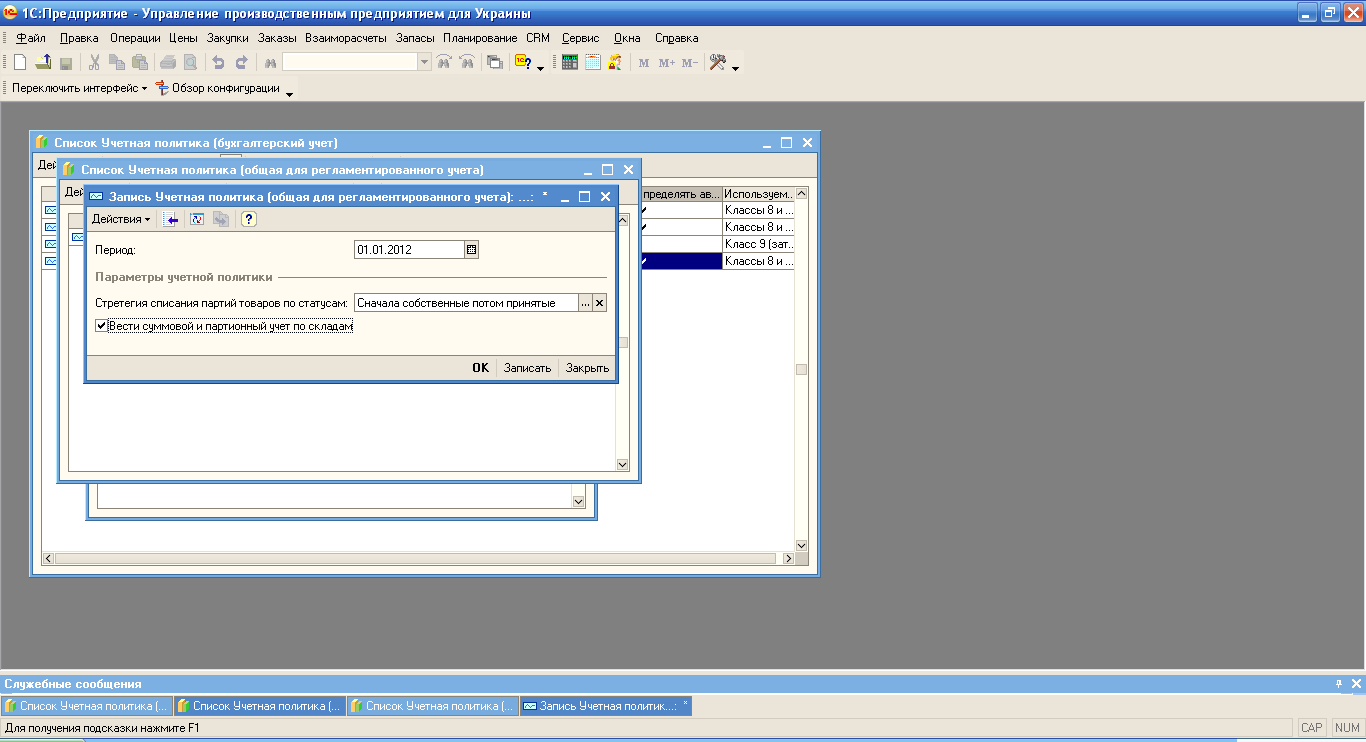Image resolution: width=1366 pixels, height=742 pixels.
Task: Confirm the record with OK button
Action: 480,368
